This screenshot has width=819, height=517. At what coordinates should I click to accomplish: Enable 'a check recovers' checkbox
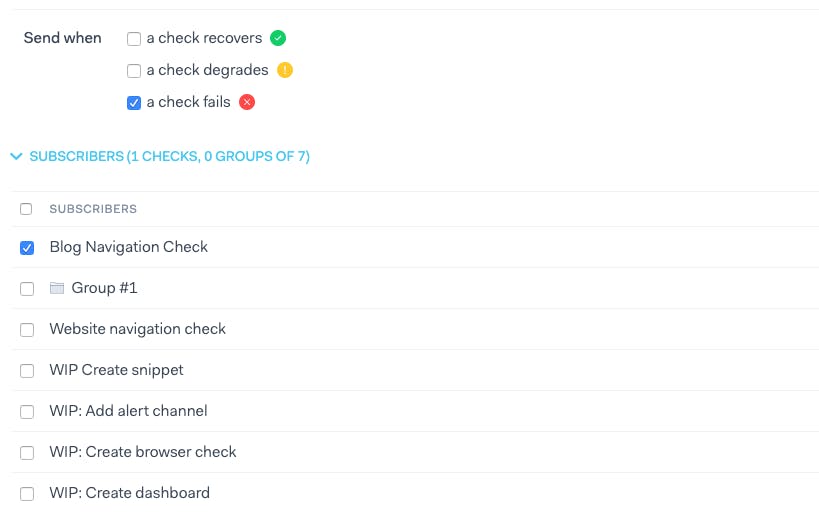coord(134,39)
